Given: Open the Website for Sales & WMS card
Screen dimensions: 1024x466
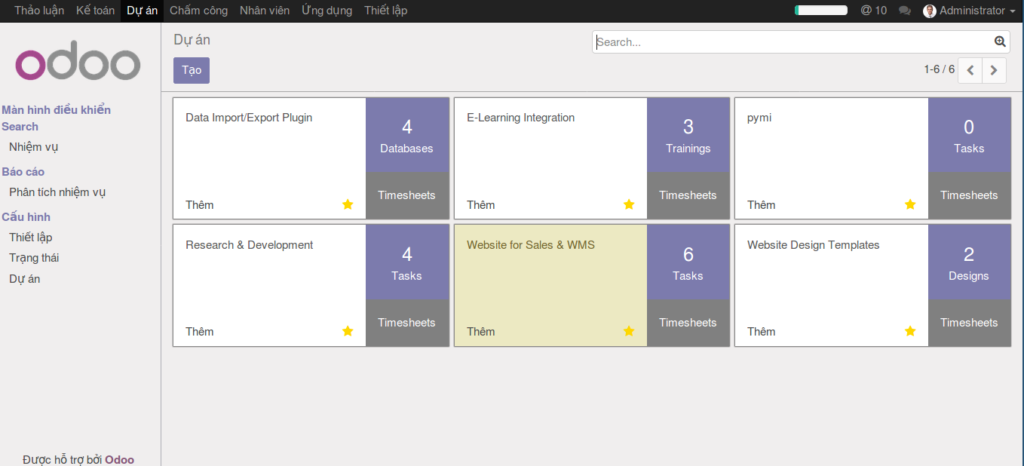Looking at the screenshot, I should click(x=551, y=285).
